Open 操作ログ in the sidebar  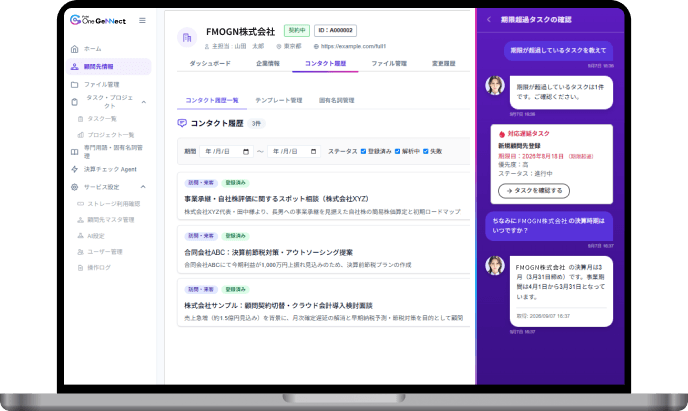99,268
